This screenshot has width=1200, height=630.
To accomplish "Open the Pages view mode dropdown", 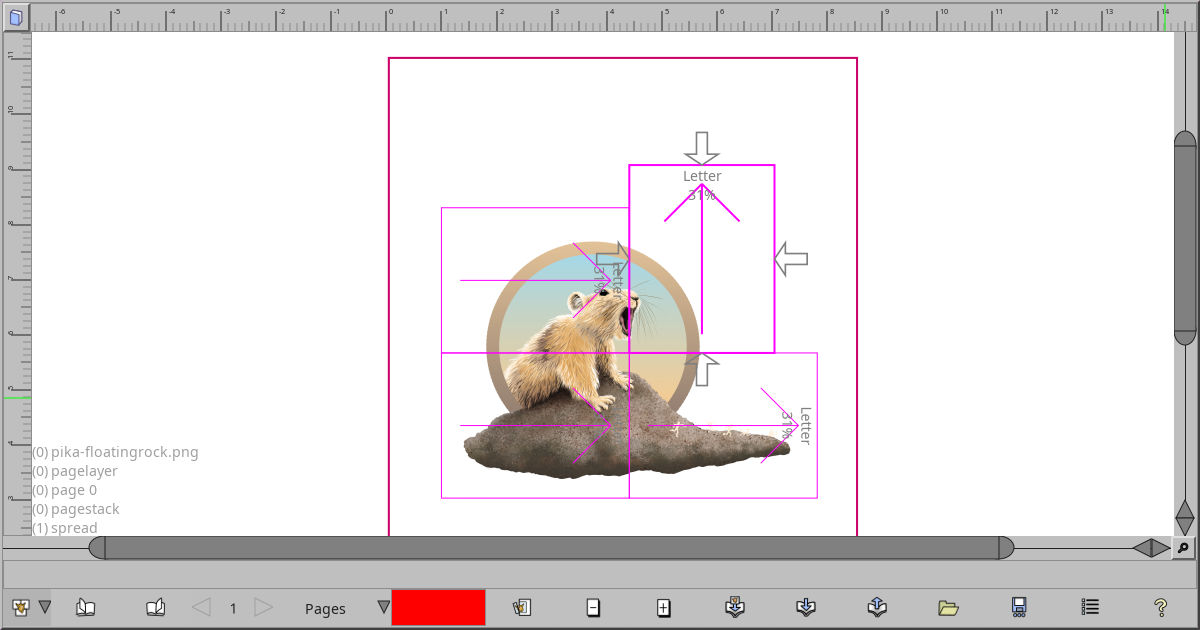I will pos(382,606).
